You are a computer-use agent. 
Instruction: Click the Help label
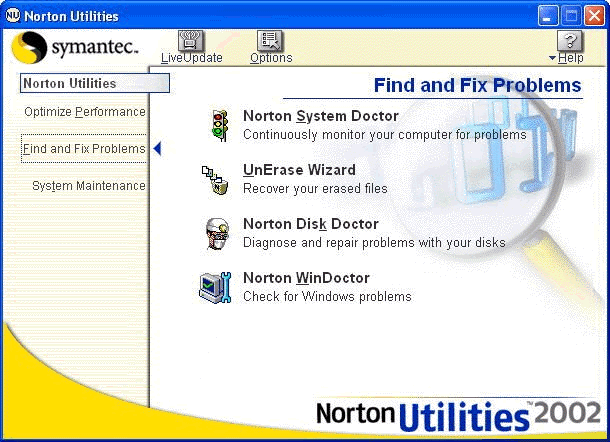click(x=570, y=58)
